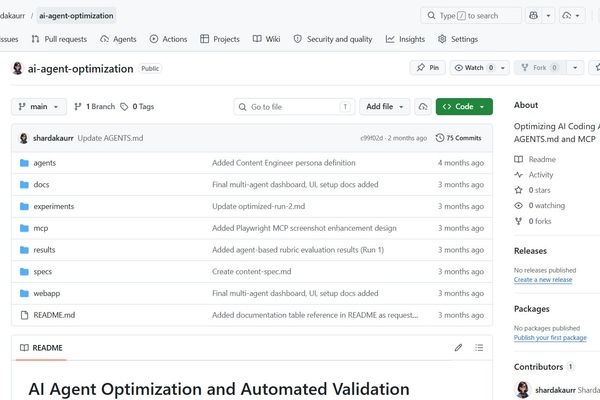This screenshot has width=600, height=400.
Task: Open 'Update optimized-run-2.md' commit message
Action: 259,207
